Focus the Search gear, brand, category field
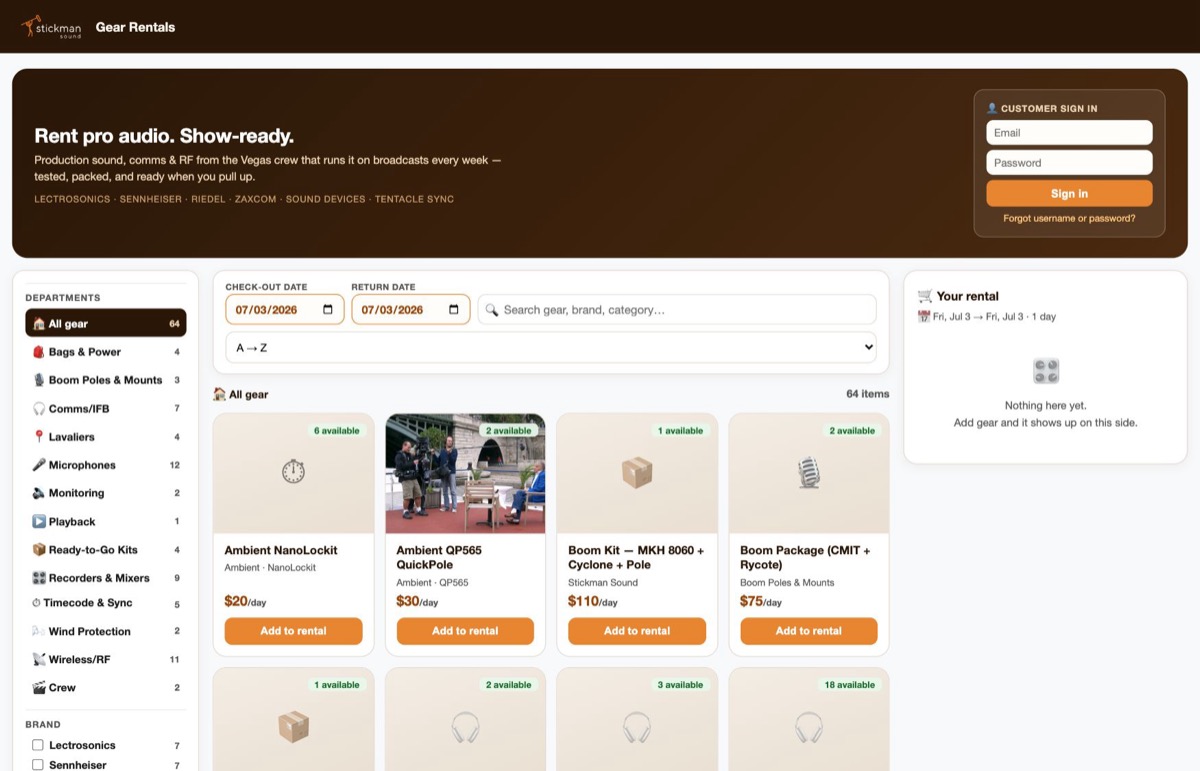The height and width of the screenshot is (771, 1200). [x=677, y=310]
